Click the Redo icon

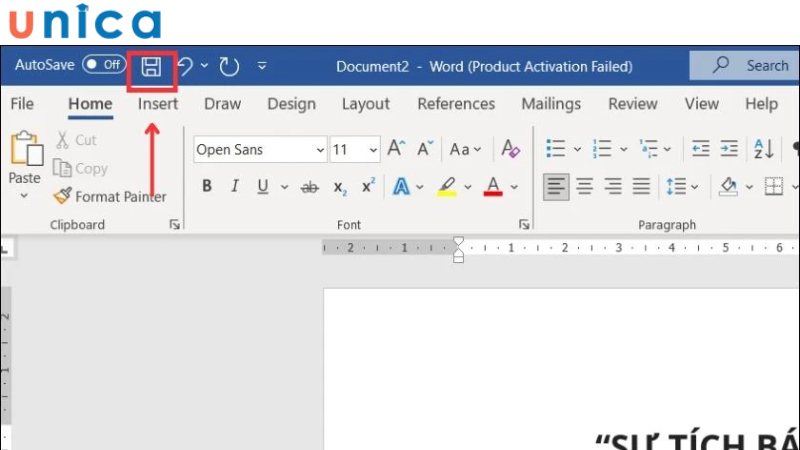[229, 67]
